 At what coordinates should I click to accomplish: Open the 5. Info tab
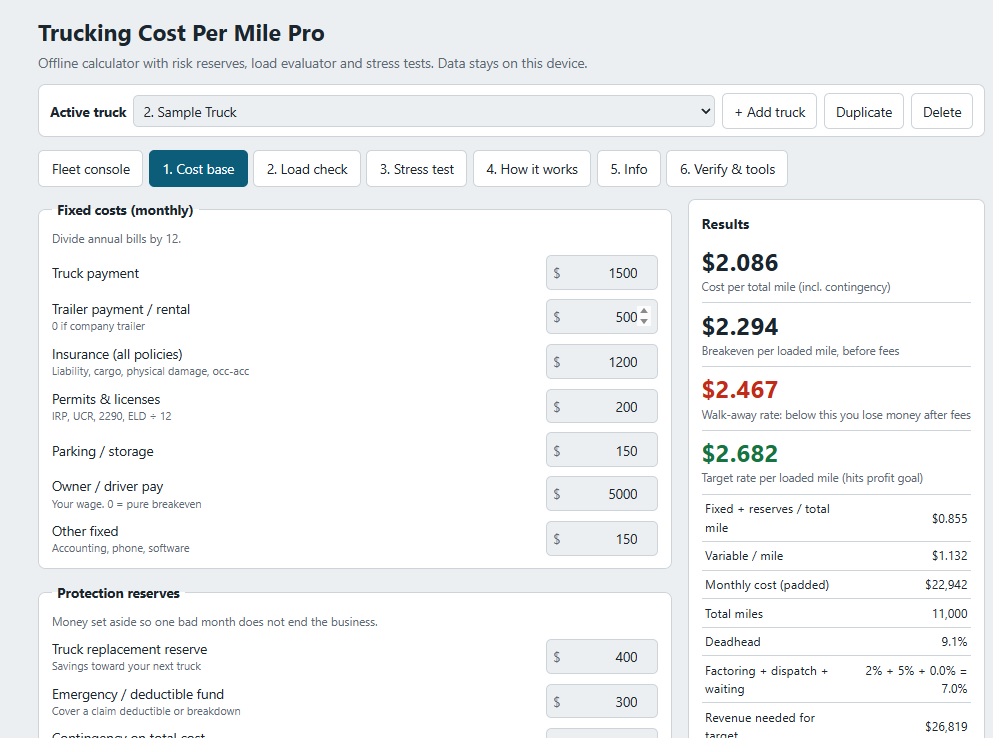coord(629,169)
